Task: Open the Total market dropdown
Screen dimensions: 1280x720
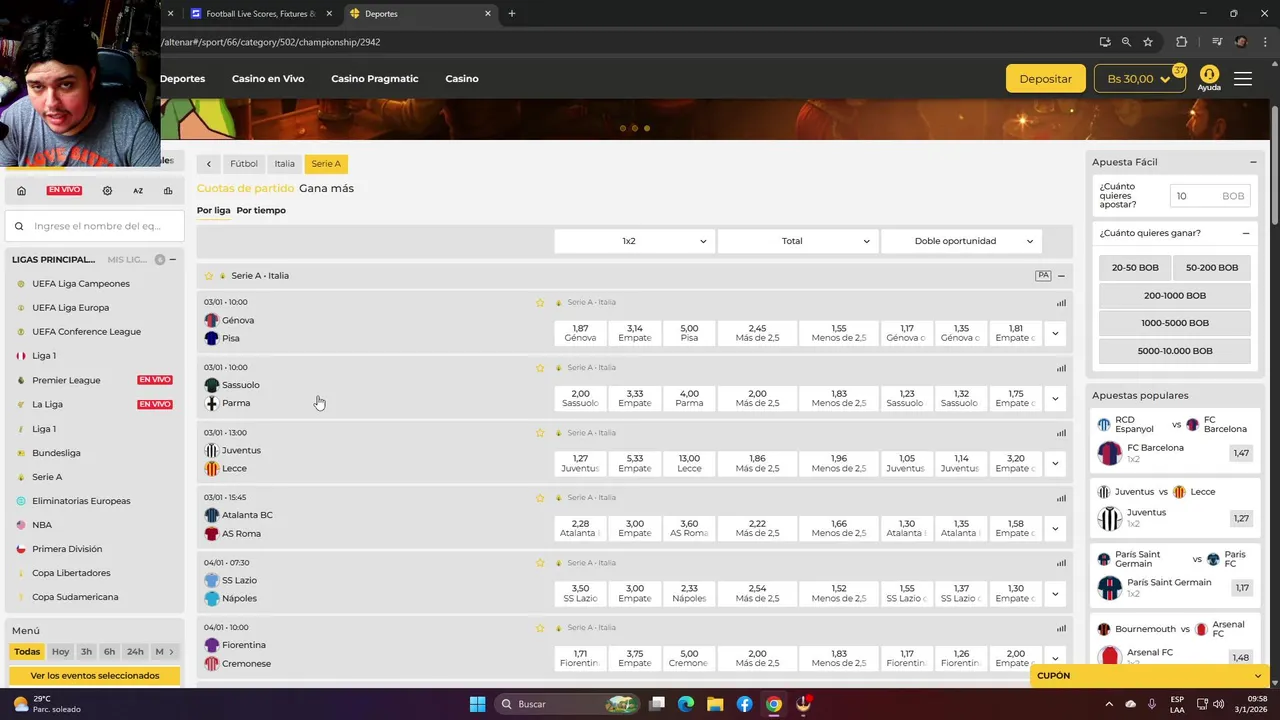Action: click(798, 241)
